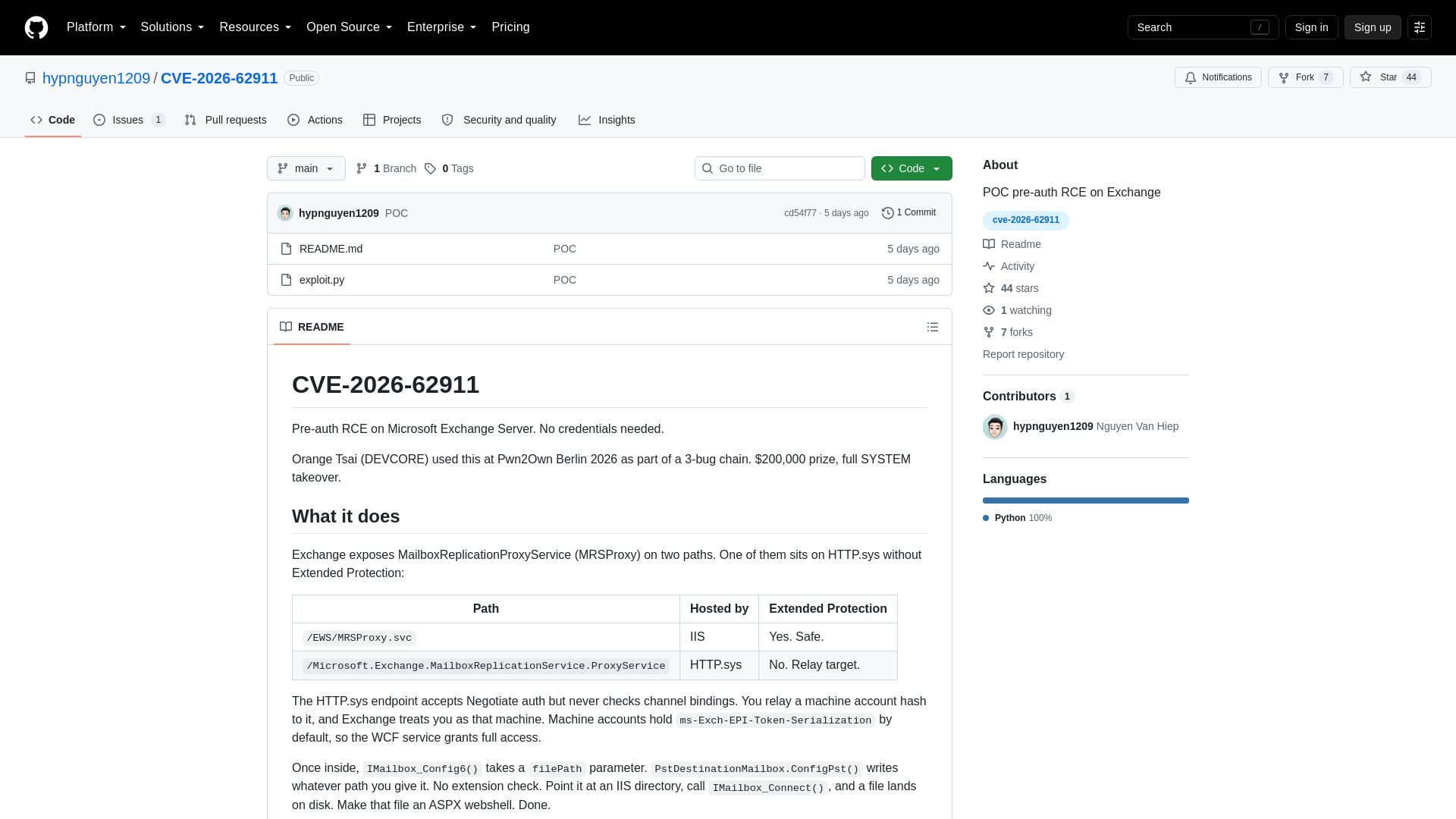Open contributor avatar of hypnguyen1209
This screenshot has width=1456, height=819.
[995, 427]
